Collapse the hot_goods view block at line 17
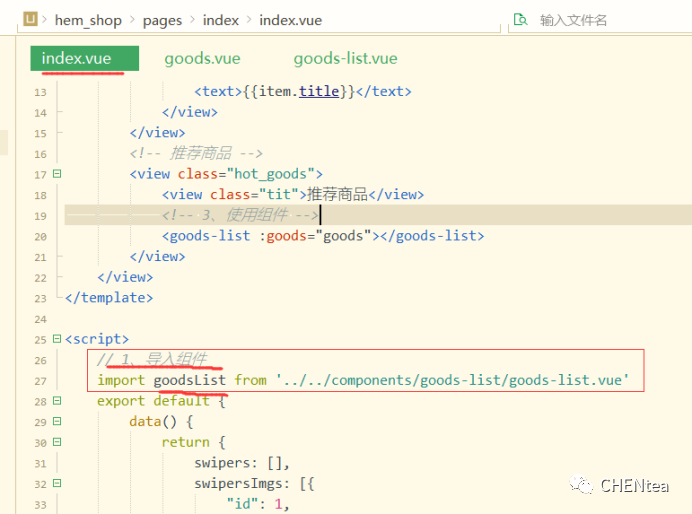Image resolution: width=692 pixels, height=514 pixels. 56,174
